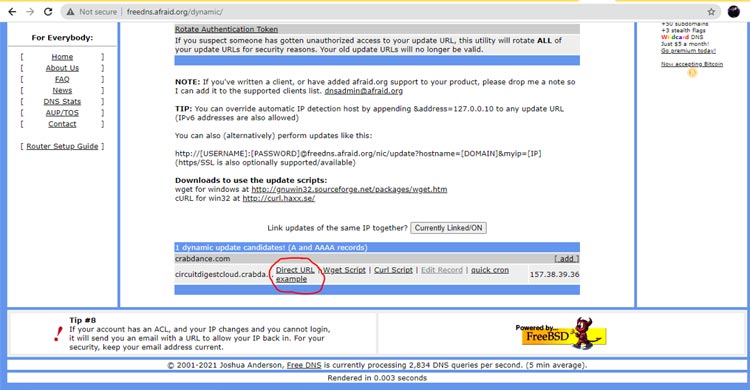
Task: Click the Rotate Authentication Token link
Action: pyautogui.click(x=226, y=29)
